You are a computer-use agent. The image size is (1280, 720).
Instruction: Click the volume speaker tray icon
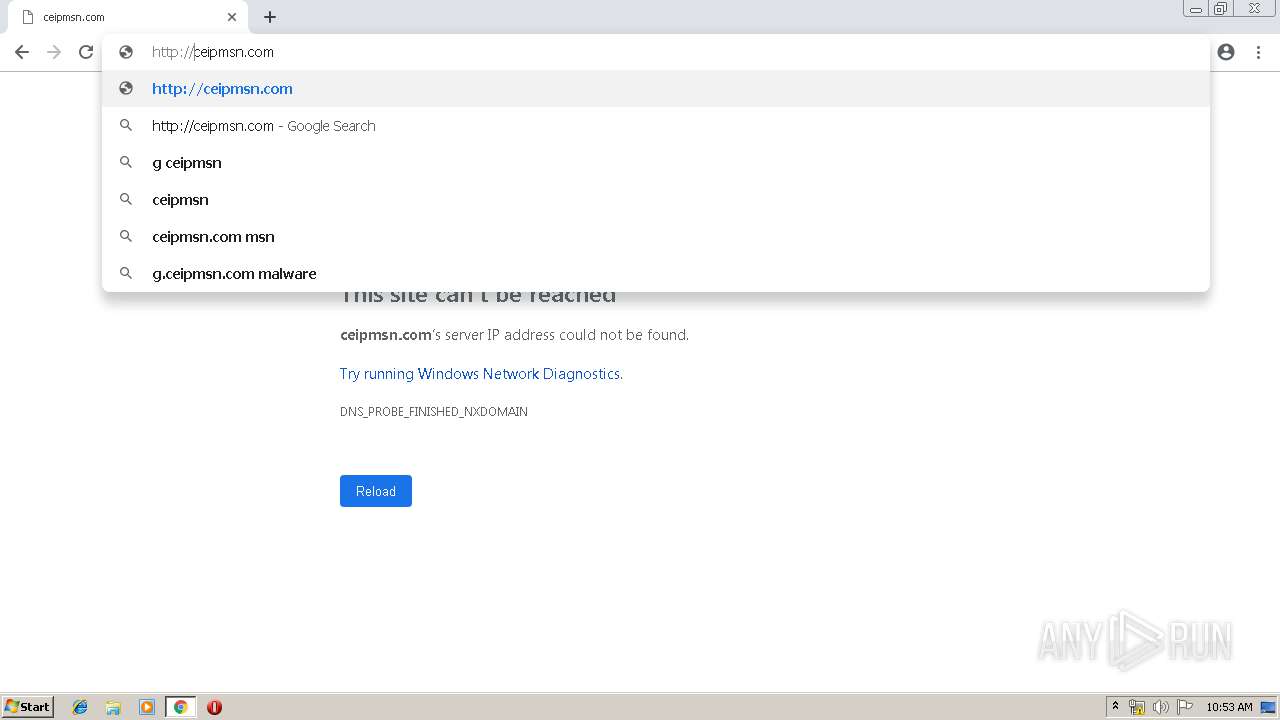pyautogui.click(x=1161, y=707)
